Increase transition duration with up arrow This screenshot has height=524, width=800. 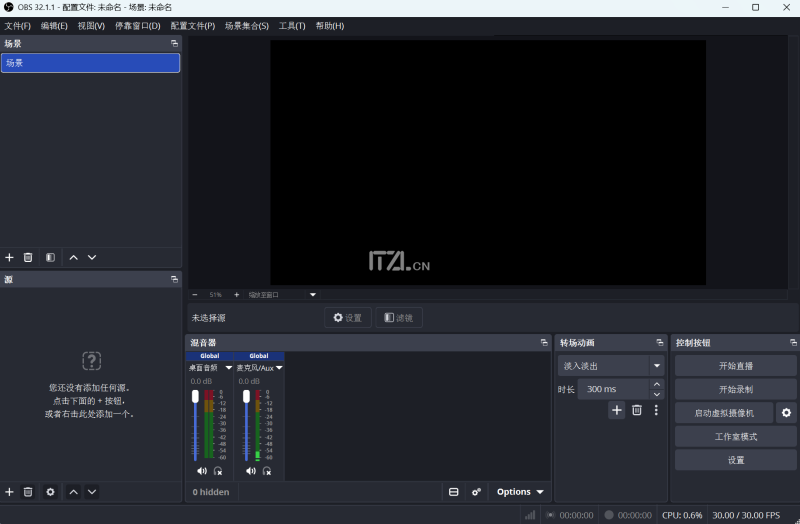pyautogui.click(x=657, y=384)
